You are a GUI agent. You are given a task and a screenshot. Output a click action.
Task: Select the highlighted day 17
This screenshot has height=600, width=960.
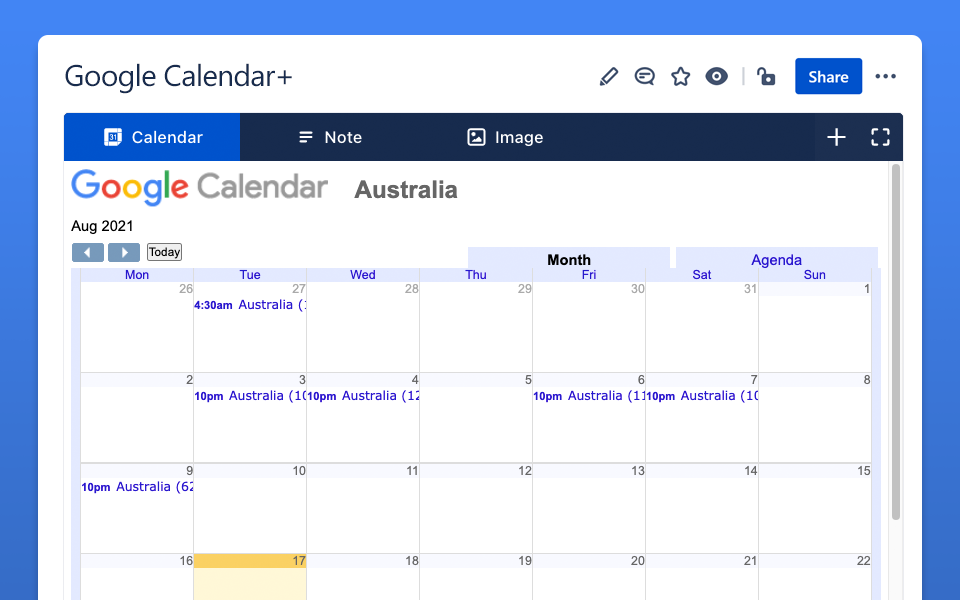click(250, 577)
